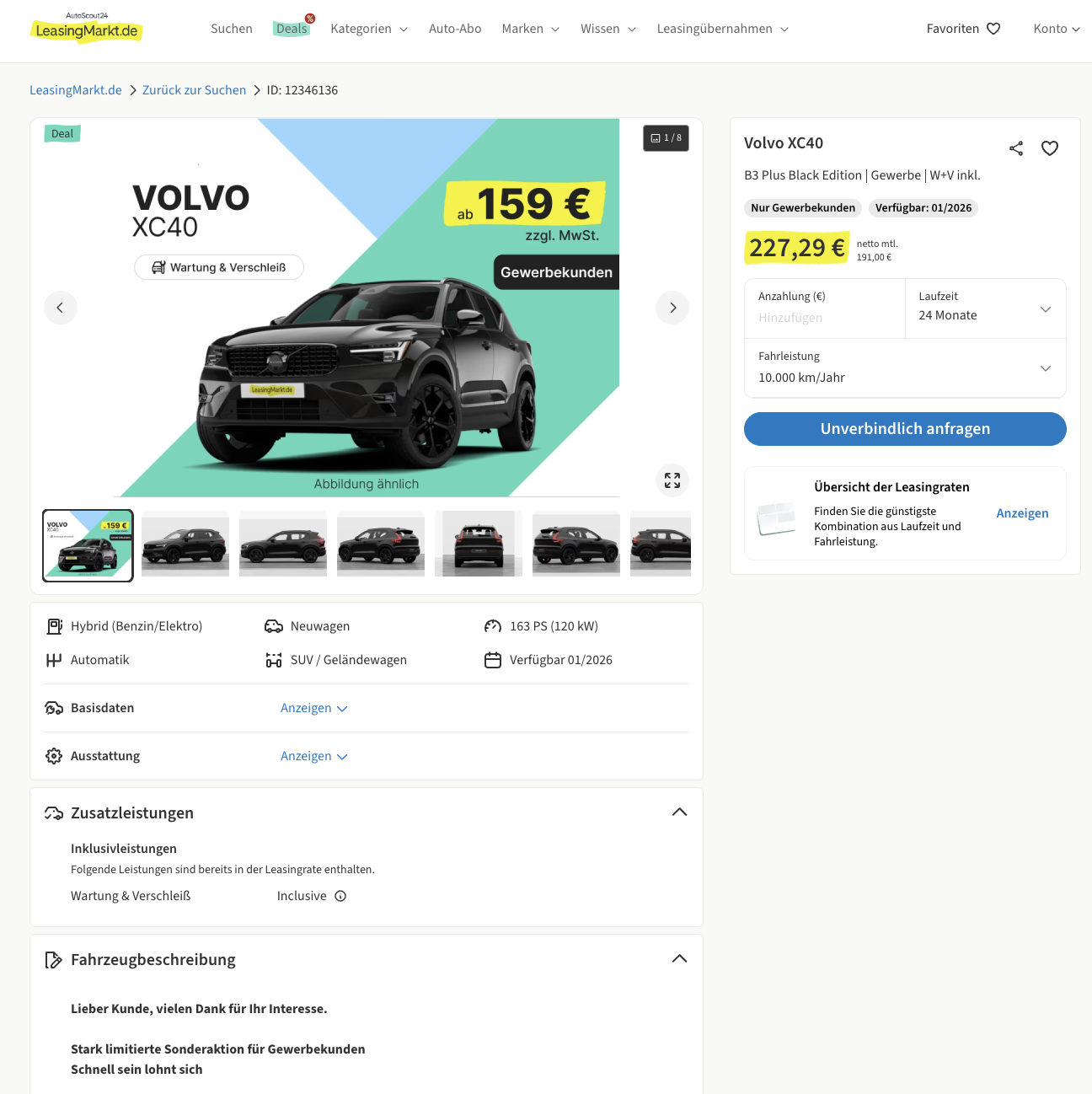
Task: Expand Basisdaten via Anzeigen
Action: [314, 708]
